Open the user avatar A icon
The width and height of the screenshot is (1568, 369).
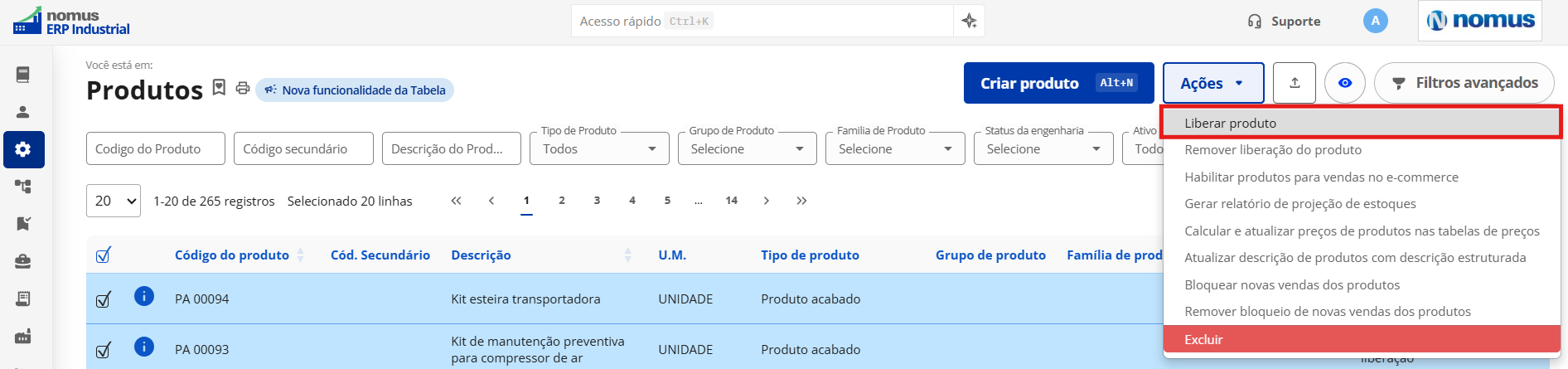coord(1376,21)
